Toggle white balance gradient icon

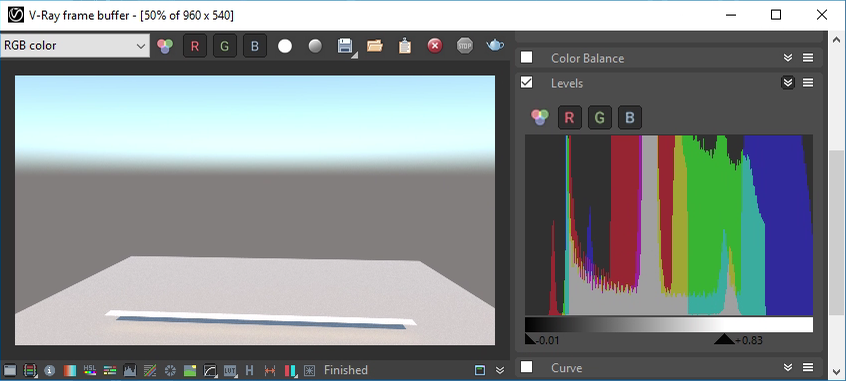(70, 370)
